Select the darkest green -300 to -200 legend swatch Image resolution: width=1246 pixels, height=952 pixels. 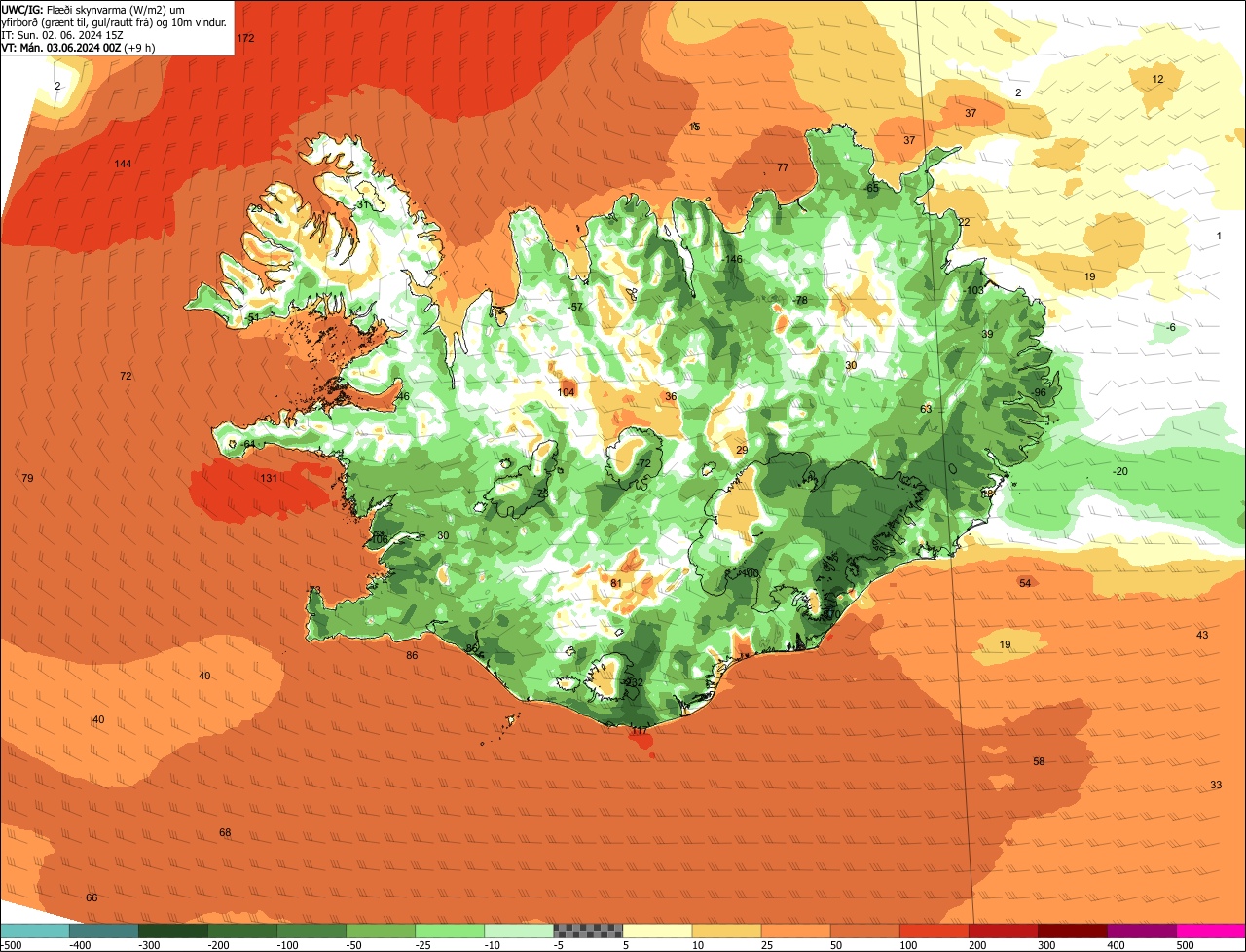[173, 931]
